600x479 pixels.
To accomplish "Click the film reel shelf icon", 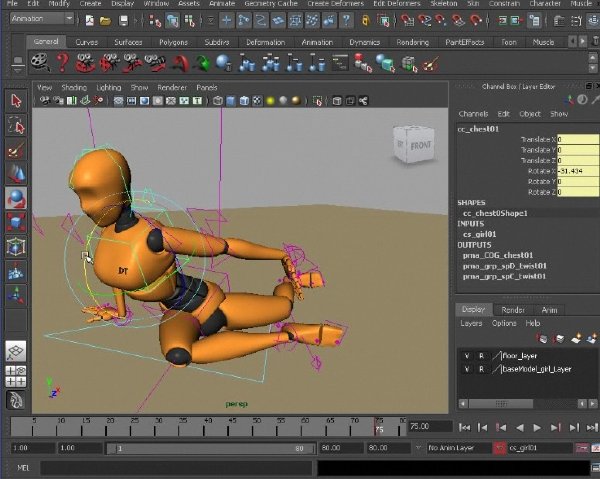I will 40,63.
